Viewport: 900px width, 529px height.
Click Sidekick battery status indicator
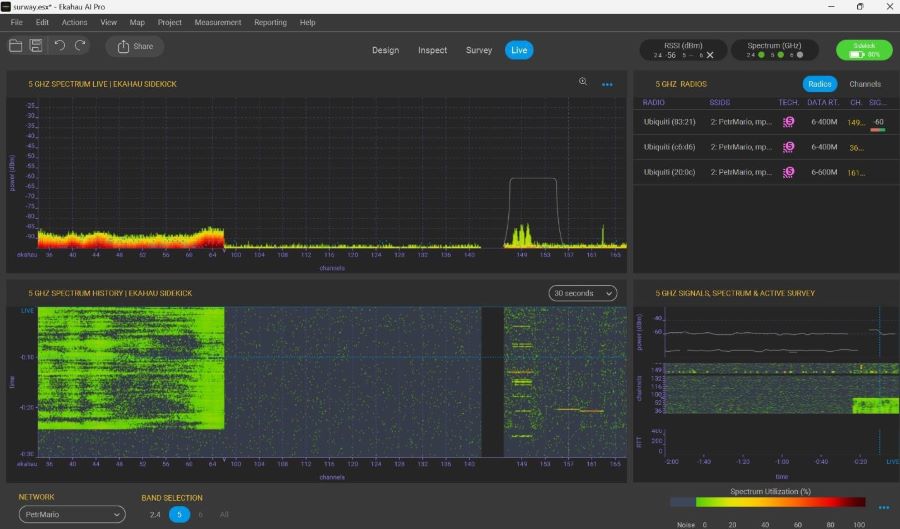tap(864, 50)
